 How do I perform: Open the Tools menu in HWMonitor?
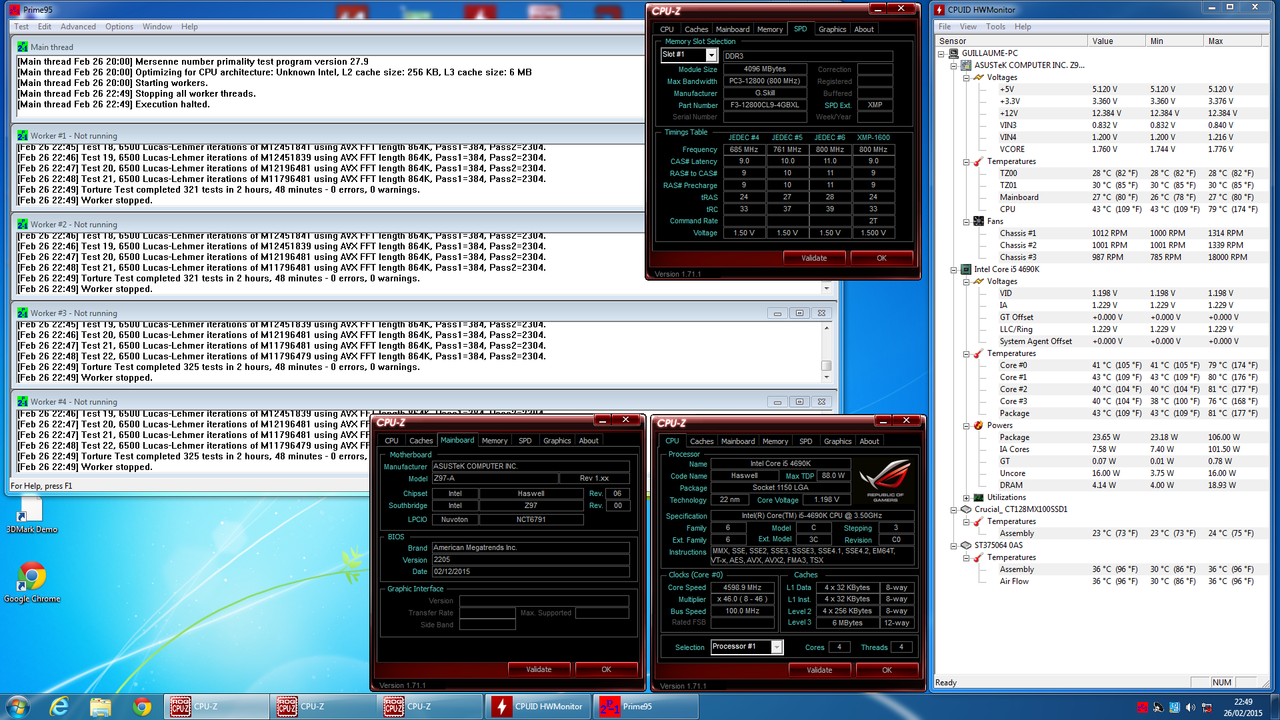click(x=994, y=25)
